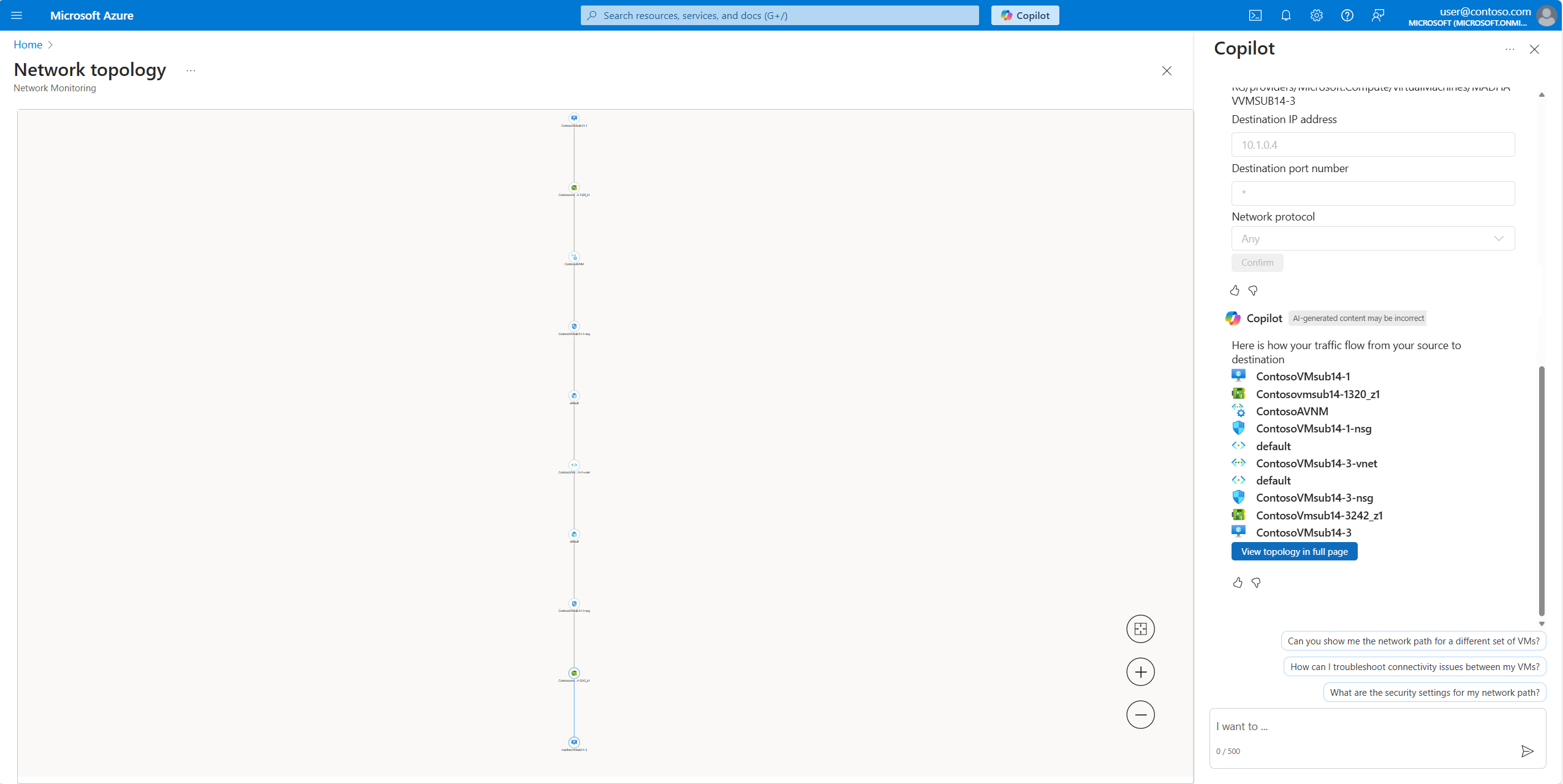The height and width of the screenshot is (784, 1563).
Task: Open Network topology more options ellipsis
Action: [191, 70]
